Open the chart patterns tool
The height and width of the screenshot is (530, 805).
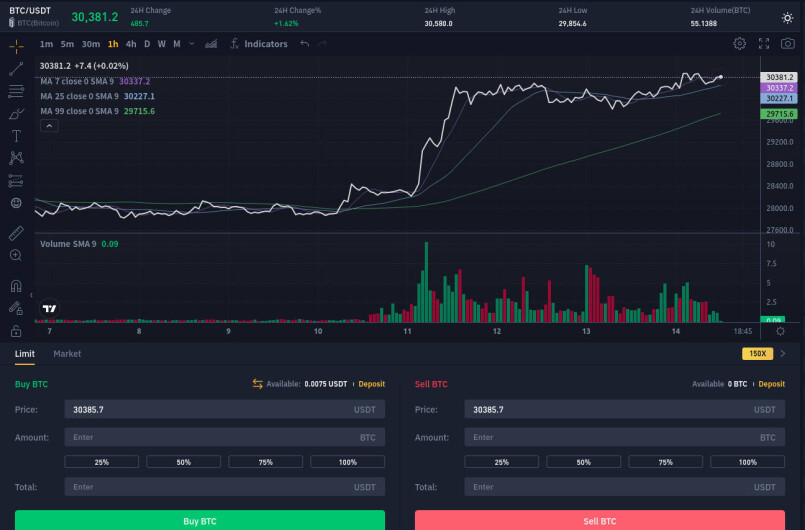[x=16, y=158]
